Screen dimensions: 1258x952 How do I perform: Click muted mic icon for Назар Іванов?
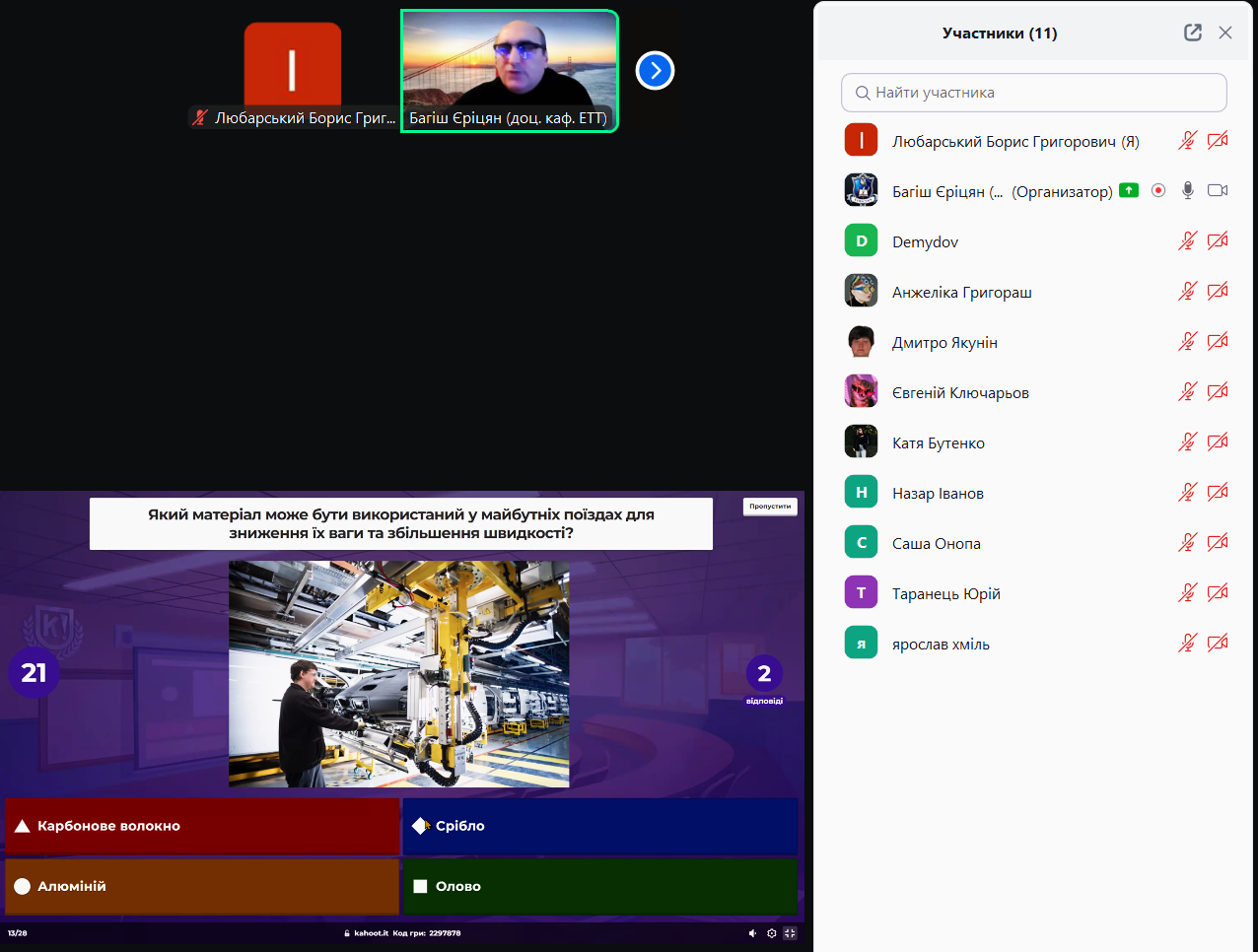click(1188, 492)
